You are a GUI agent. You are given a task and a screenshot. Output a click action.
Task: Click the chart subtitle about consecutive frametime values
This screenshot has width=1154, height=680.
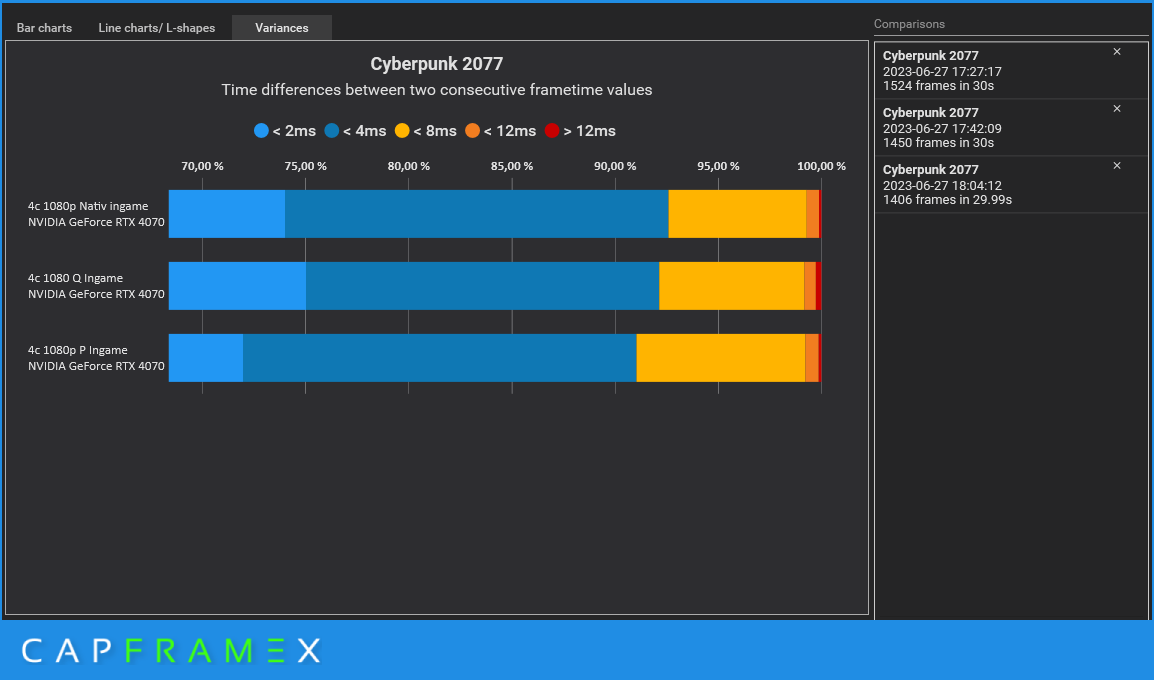pos(436,90)
